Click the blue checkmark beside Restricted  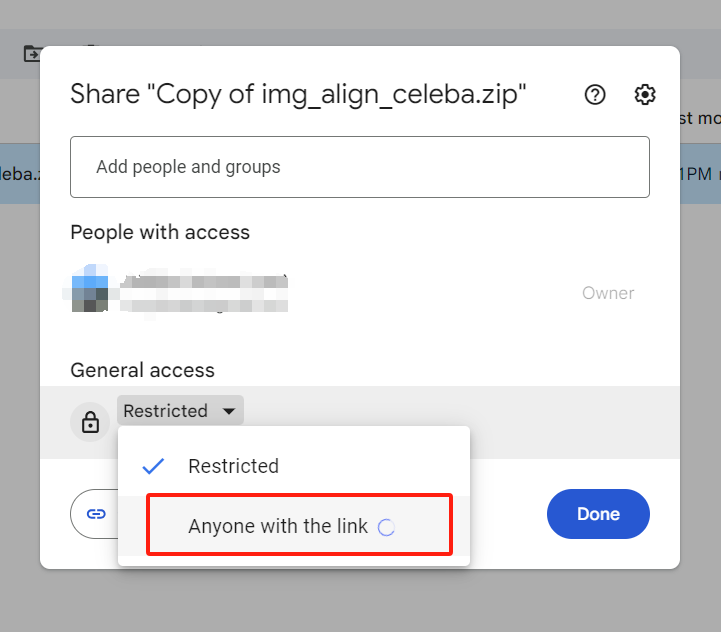pyautogui.click(x=153, y=466)
